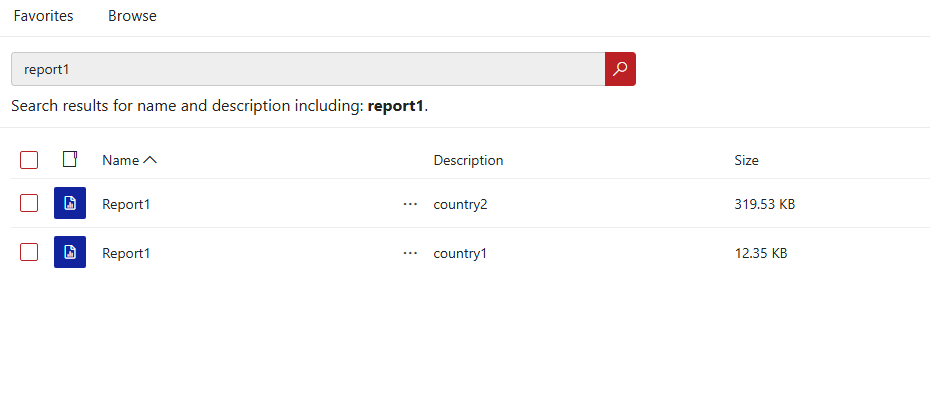
Task: Select the country1 description cell
Action: click(460, 254)
